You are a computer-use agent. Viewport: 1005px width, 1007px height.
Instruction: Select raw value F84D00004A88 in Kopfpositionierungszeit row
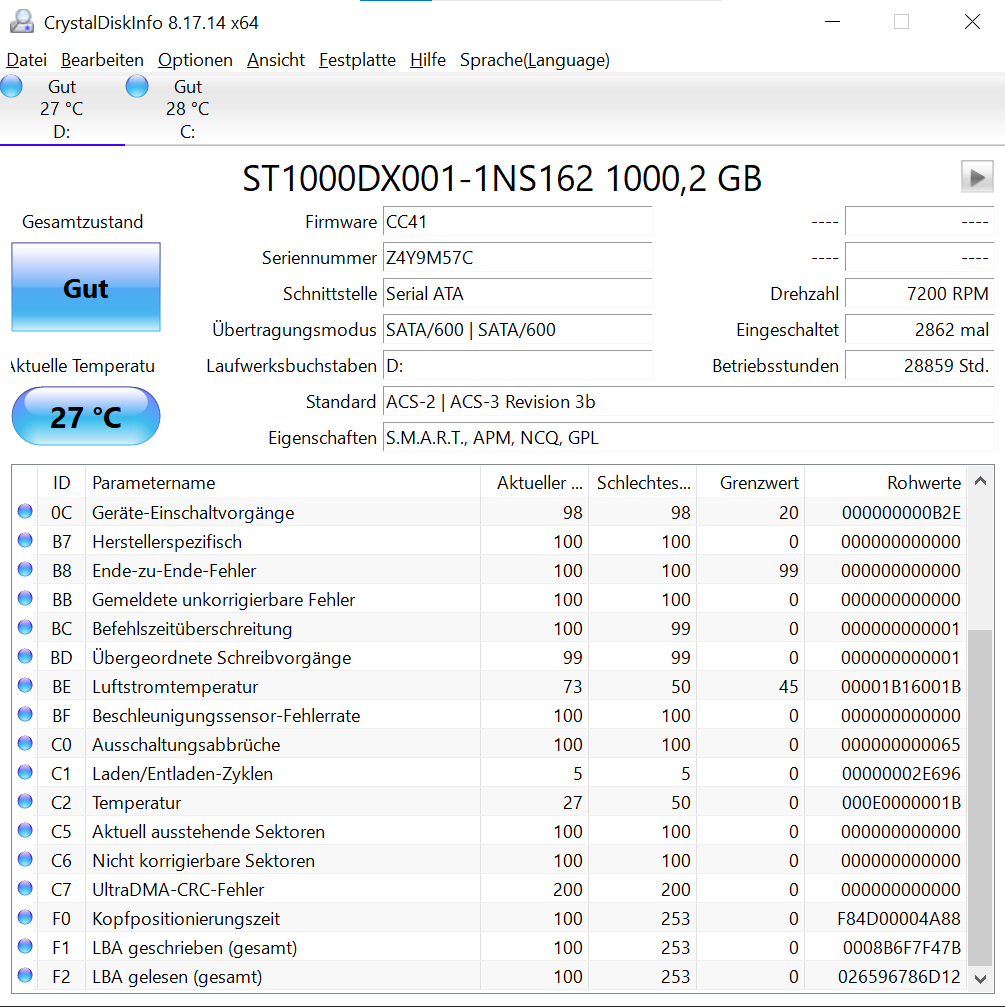[x=899, y=918]
